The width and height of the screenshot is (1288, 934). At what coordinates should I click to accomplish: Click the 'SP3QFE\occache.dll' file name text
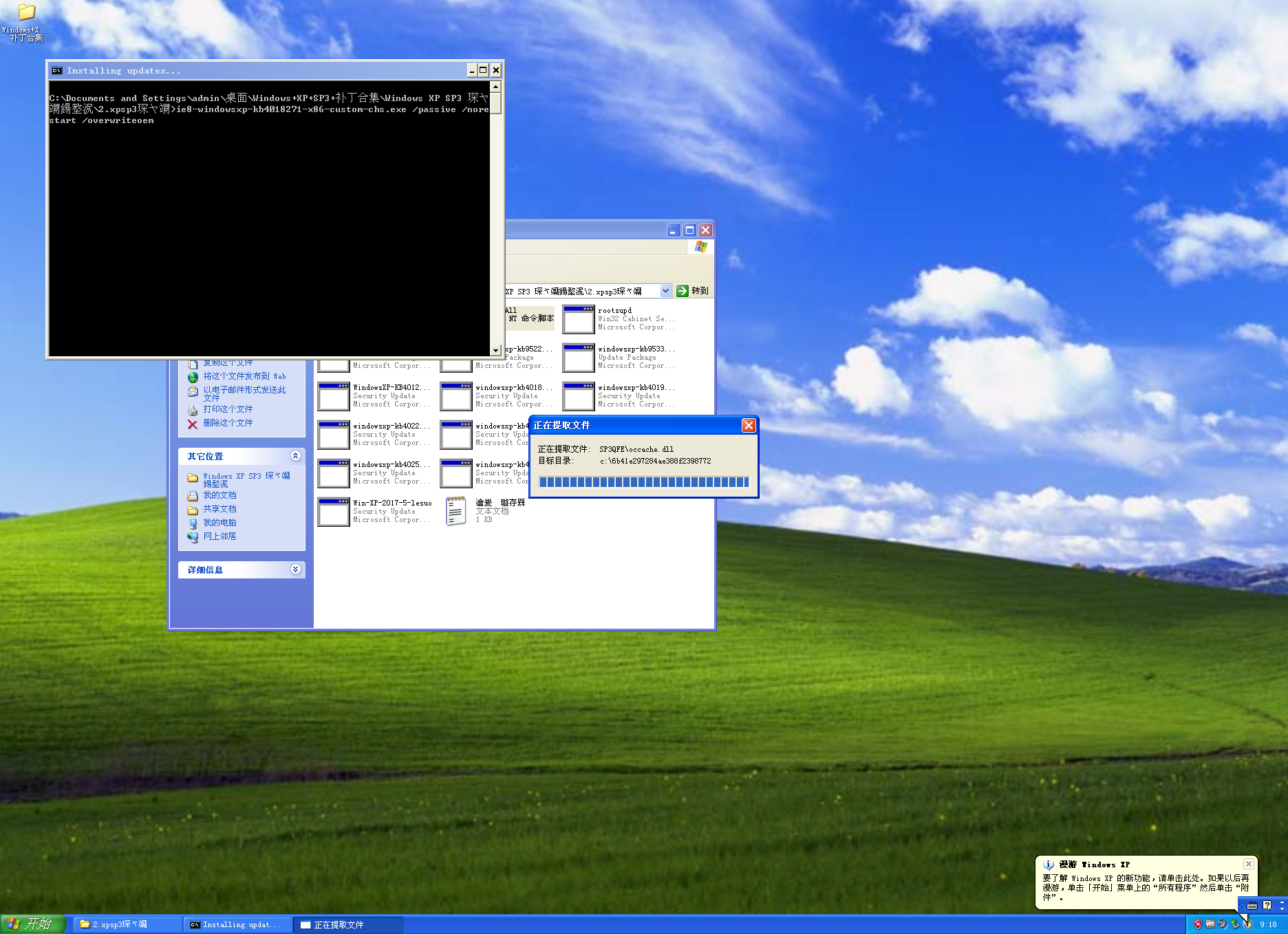click(x=636, y=449)
